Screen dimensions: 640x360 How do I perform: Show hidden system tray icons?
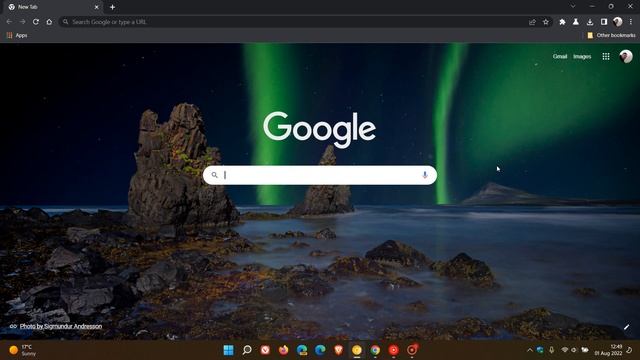tap(530, 350)
